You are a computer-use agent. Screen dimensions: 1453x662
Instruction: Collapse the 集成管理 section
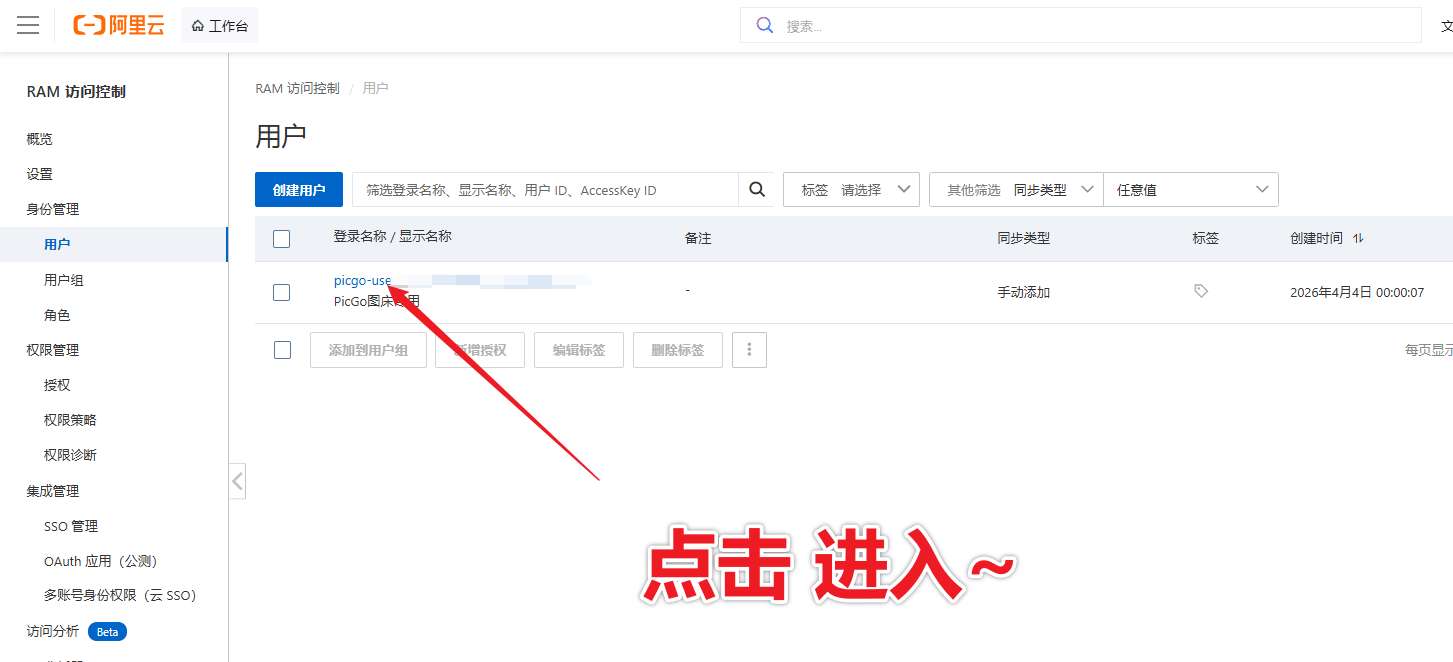click(x=53, y=491)
